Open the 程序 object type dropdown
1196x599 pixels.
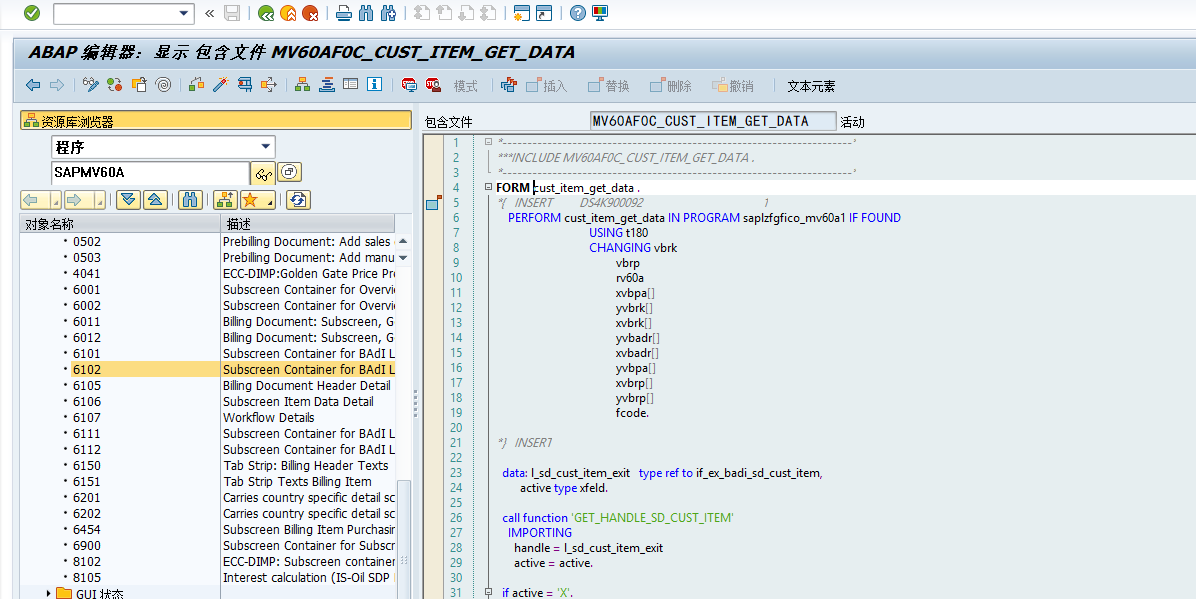pyautogui.click(x=265, y=147)
